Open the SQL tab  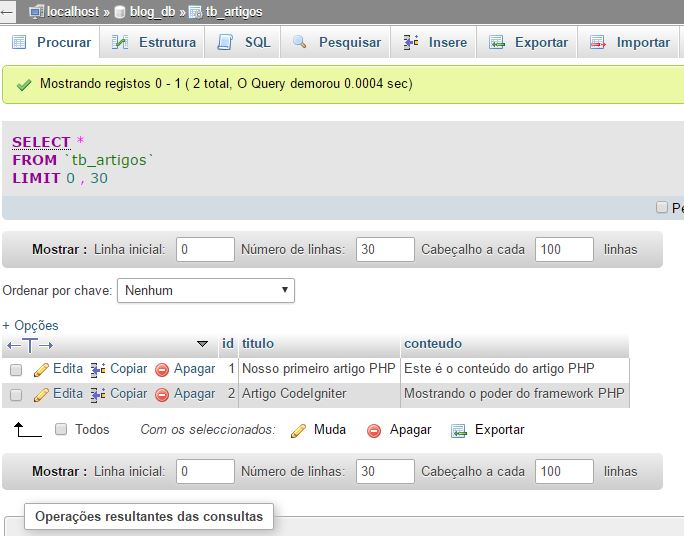pyautogui.click(x=243, y=42)
